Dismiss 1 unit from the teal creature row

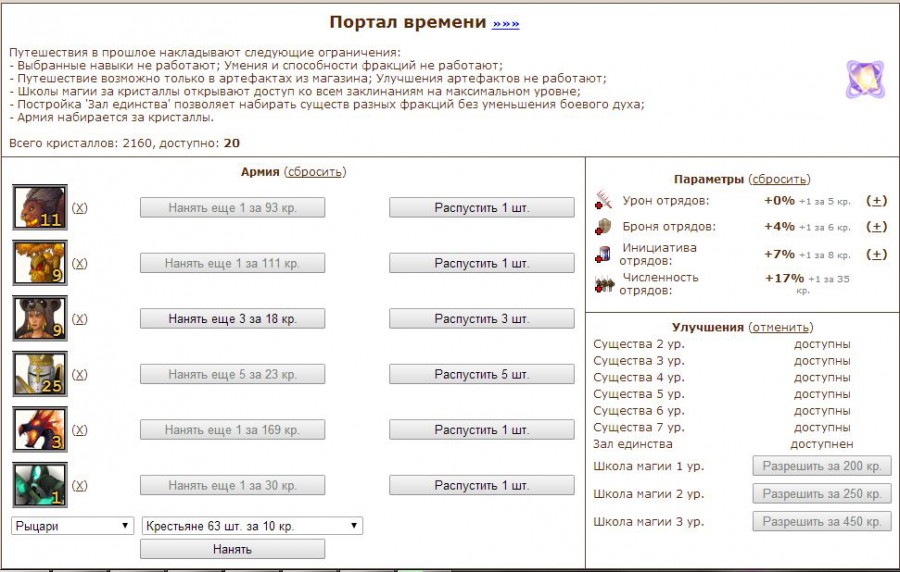482,486
